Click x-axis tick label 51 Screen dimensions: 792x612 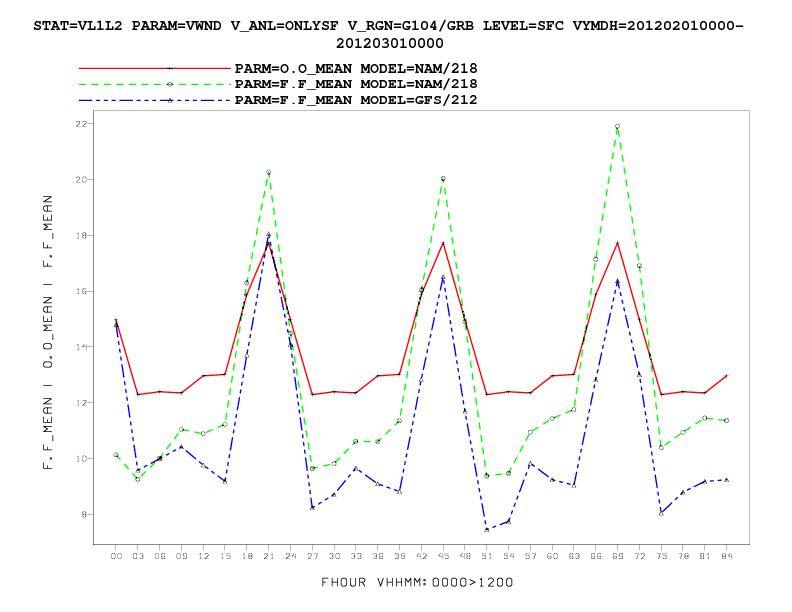[487, 556]
